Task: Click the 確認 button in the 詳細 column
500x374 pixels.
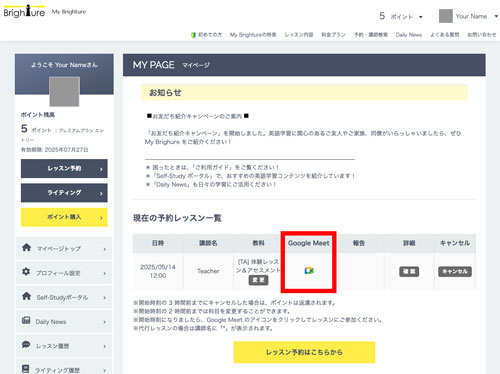Action: point(409,272)
